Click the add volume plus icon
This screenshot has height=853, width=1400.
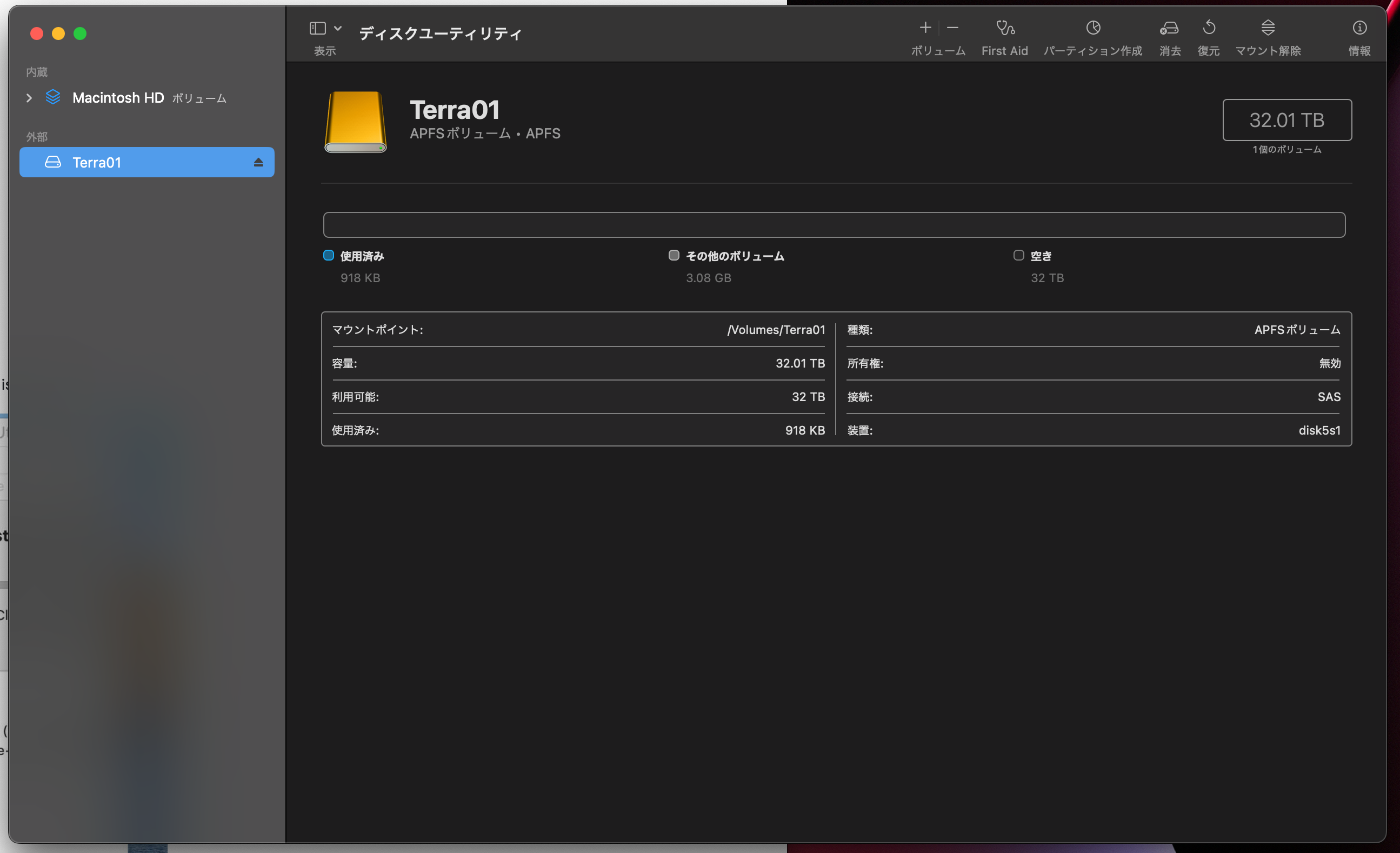[925, 27]
